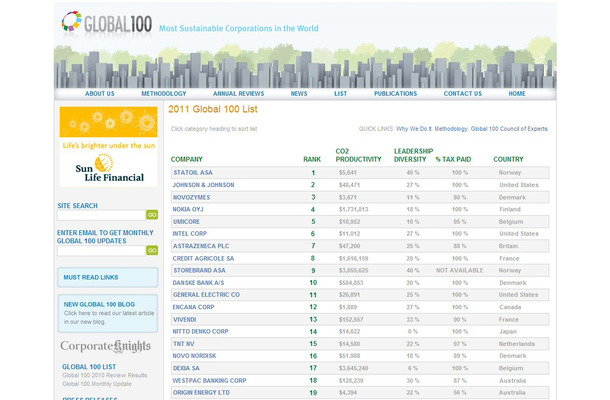Select the $152,557 CO2 value for Vivendi

pyautogui.click(x=351, y=319)
